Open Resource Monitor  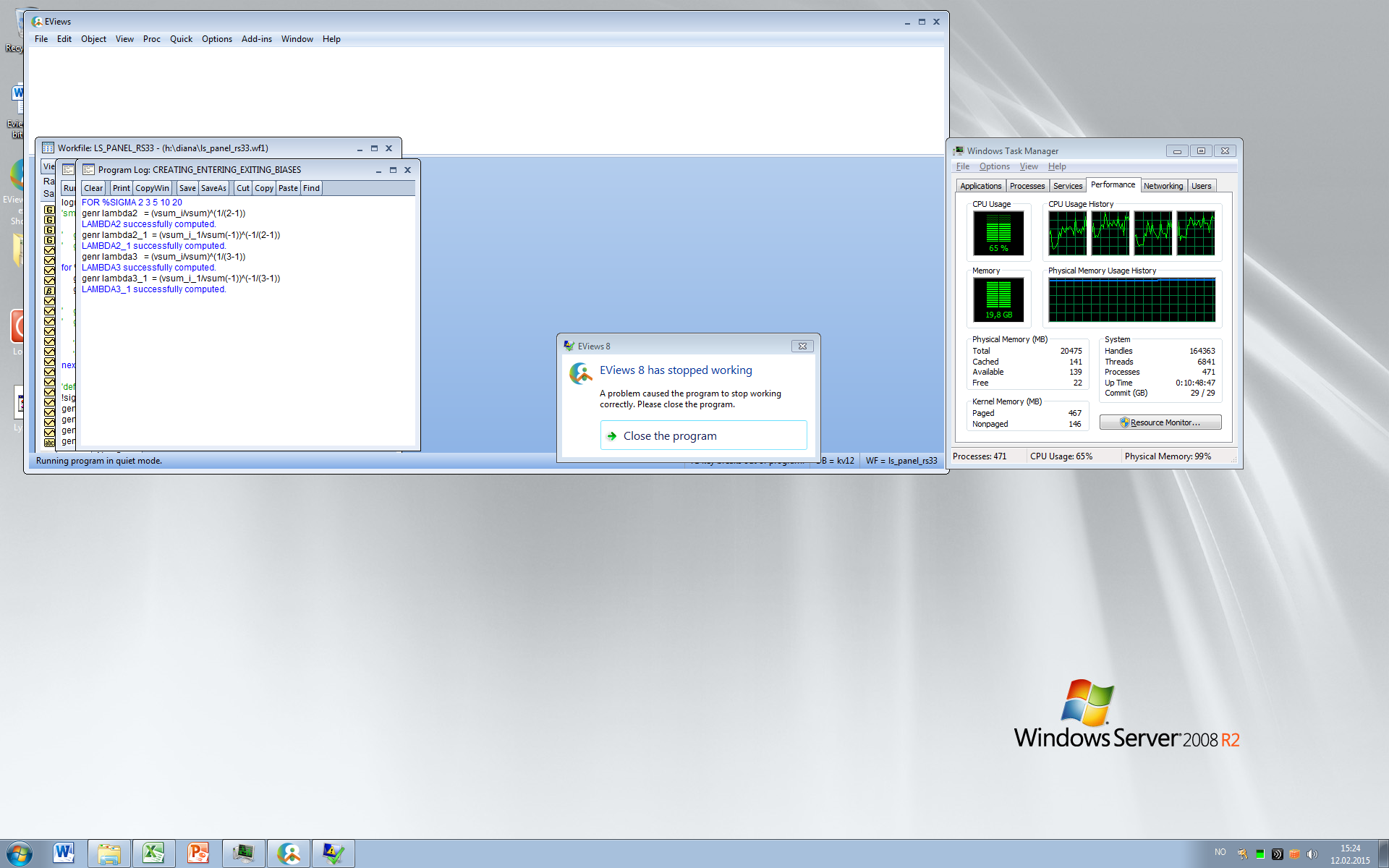[1160, 422]
